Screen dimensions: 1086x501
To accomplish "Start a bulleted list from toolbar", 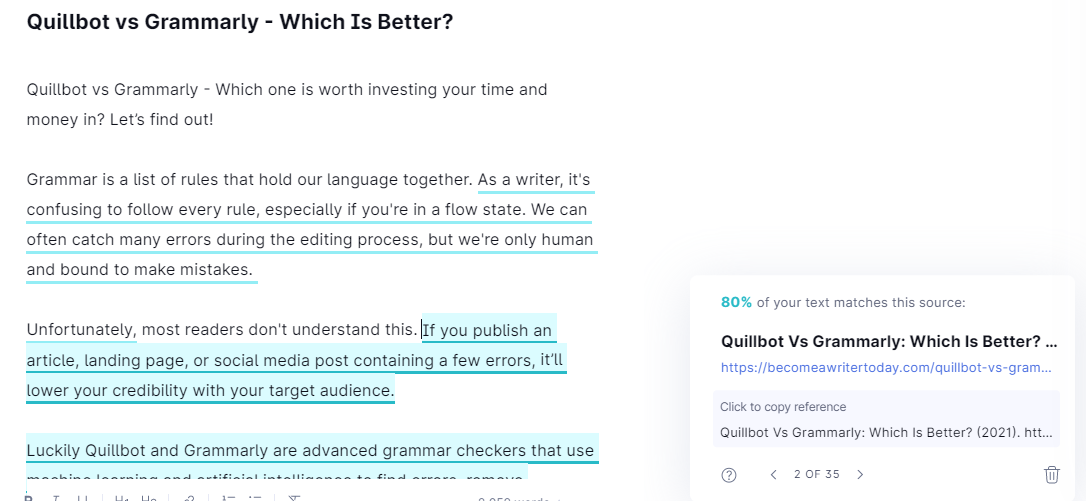I will (255, 498).
